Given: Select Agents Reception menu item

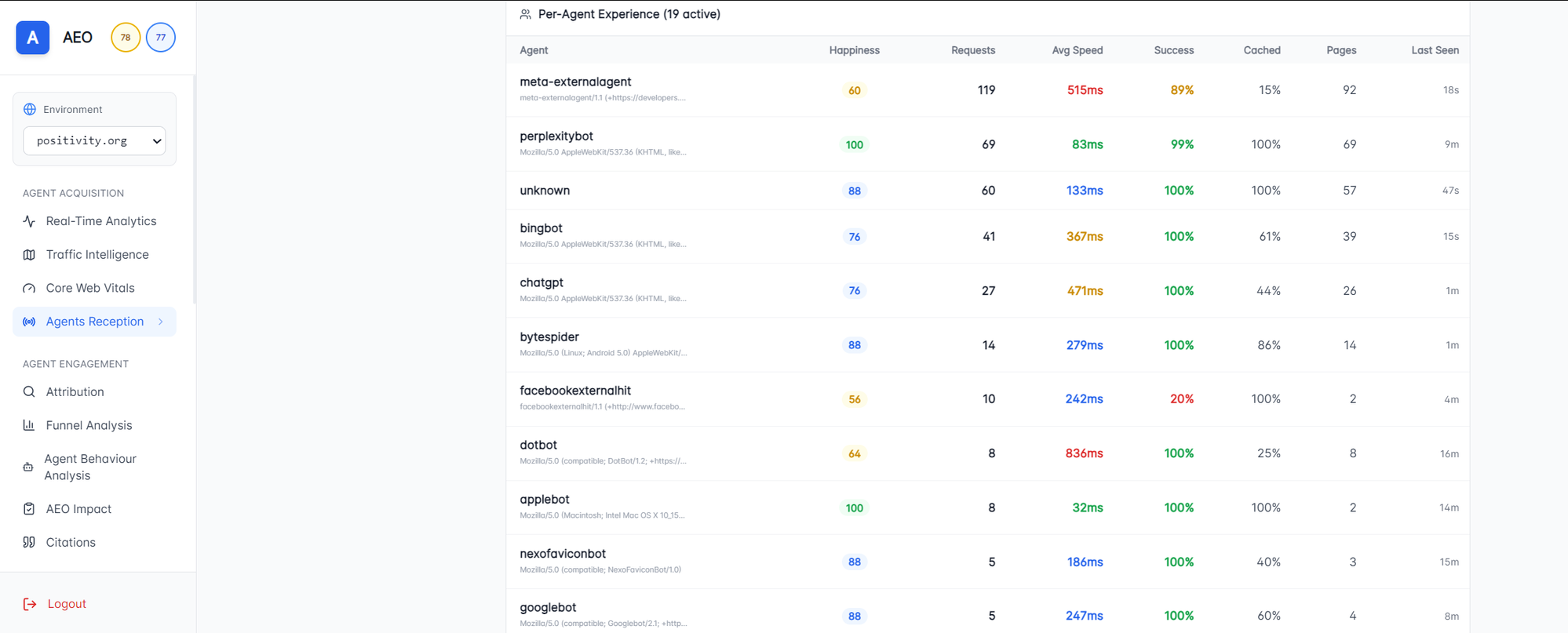Looking at the screenshot, I should (x=94, y=322).
